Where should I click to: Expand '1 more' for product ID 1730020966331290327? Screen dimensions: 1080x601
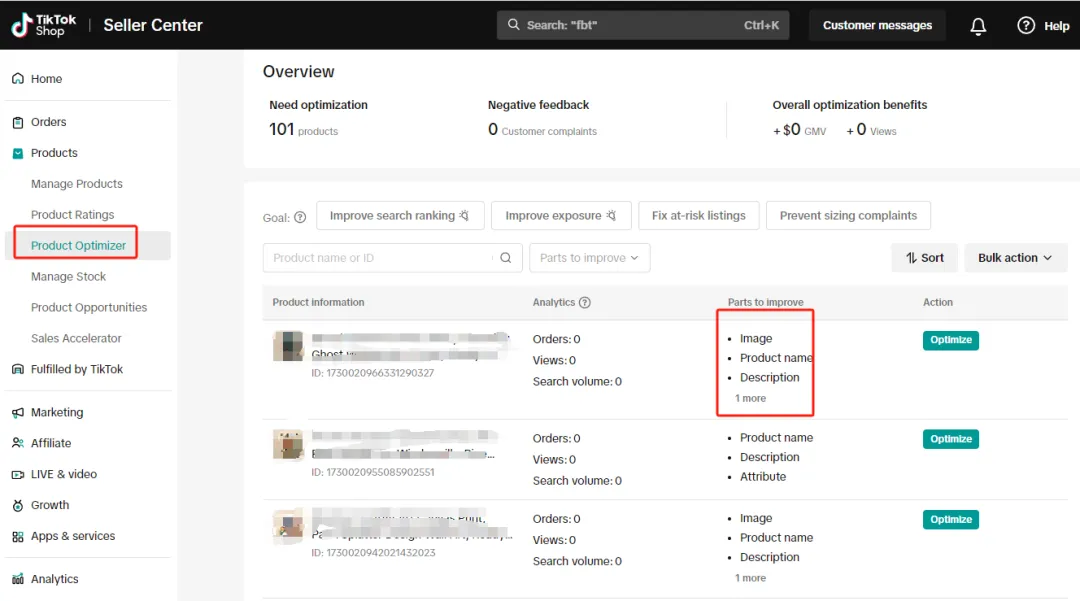[x=750, y=398]
